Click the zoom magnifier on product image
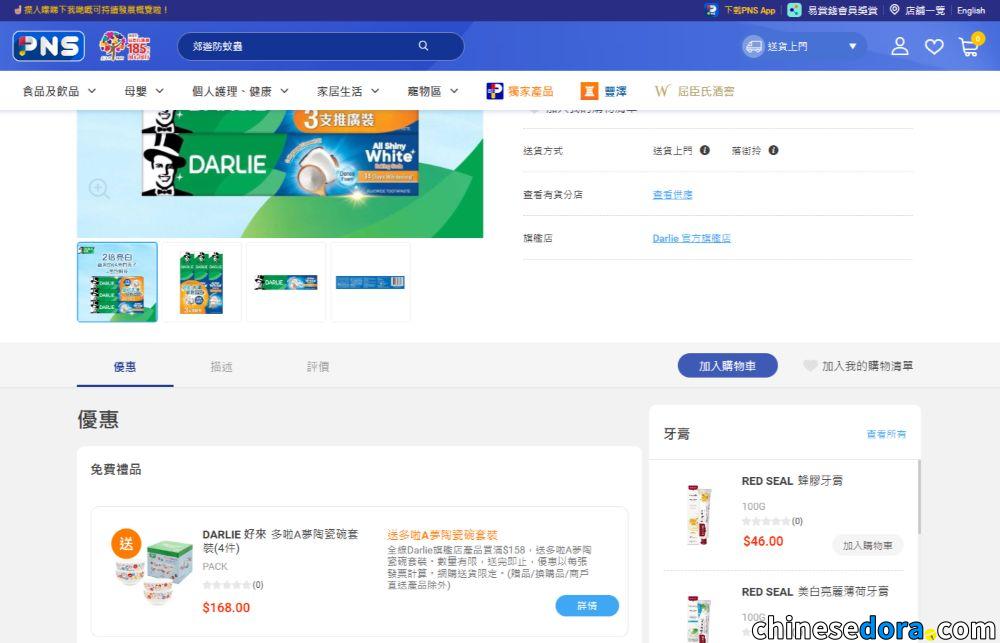The height and width of the screenshot is (643, 1000). coord(99,189)
